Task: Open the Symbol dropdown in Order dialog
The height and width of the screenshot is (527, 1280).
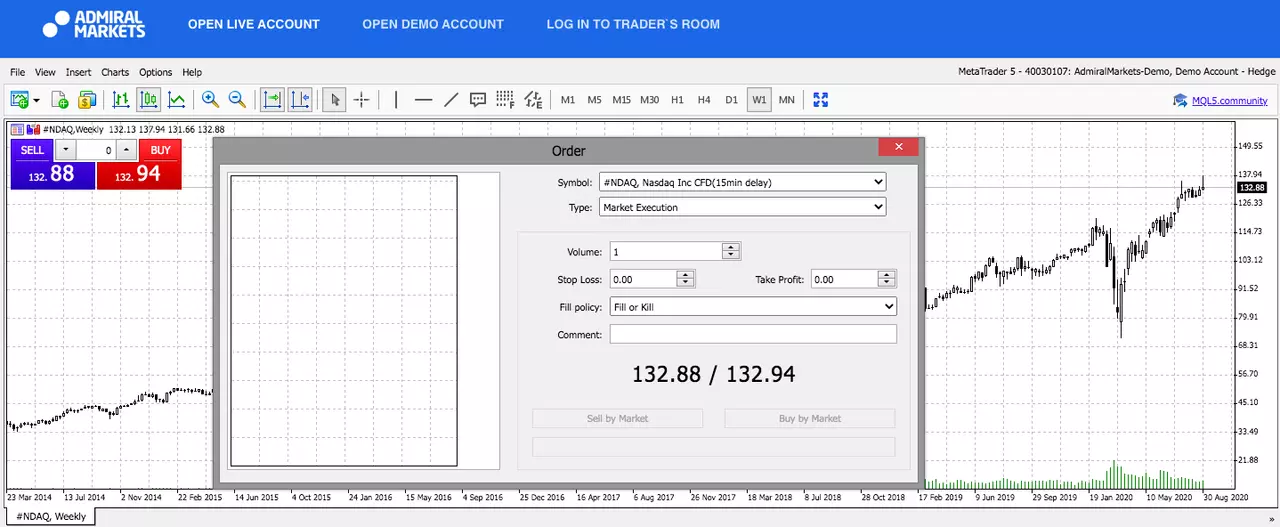Action: click(x=742, y=182)
